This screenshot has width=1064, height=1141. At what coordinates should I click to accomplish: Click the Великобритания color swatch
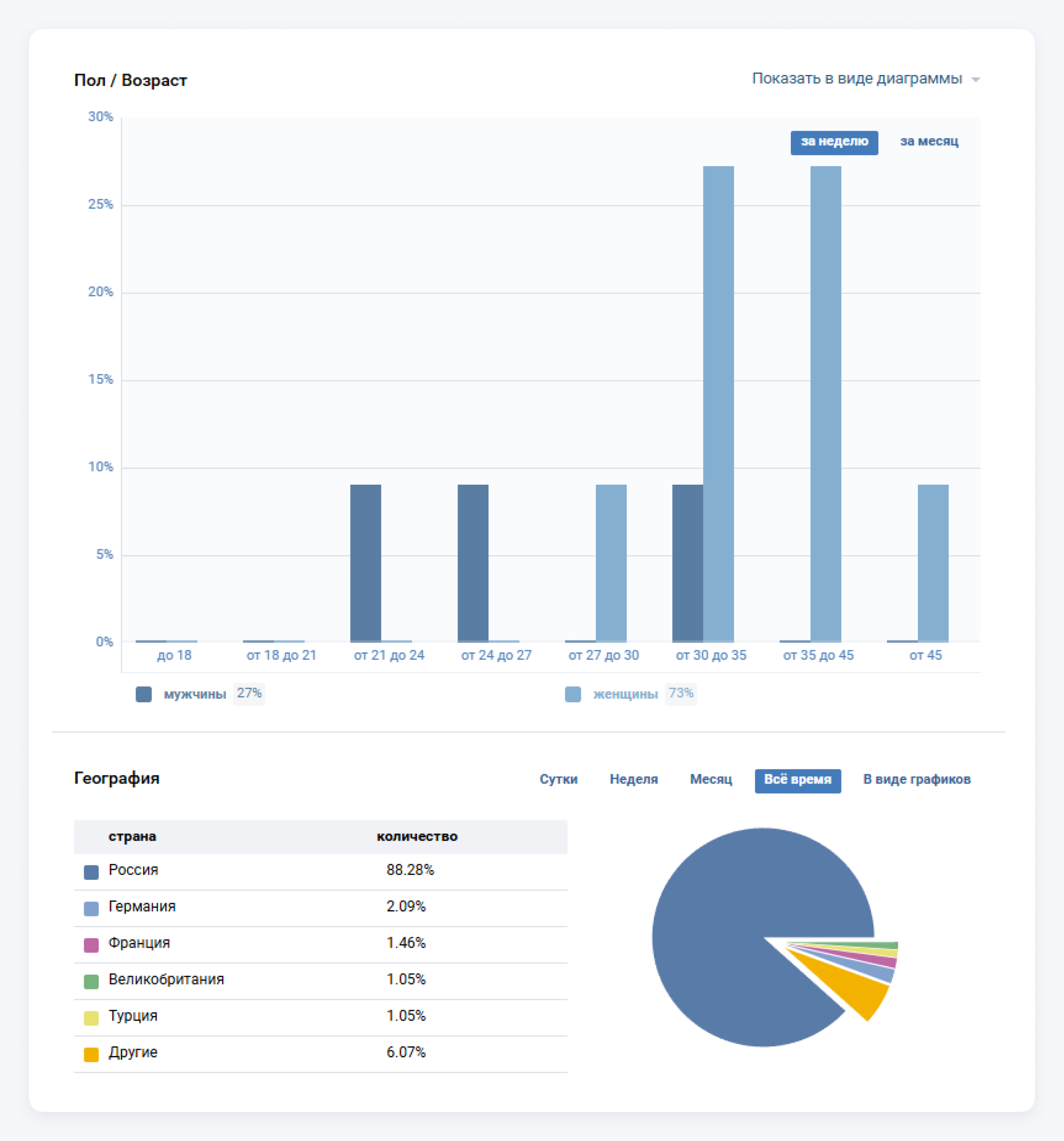(x=90, y=981)
